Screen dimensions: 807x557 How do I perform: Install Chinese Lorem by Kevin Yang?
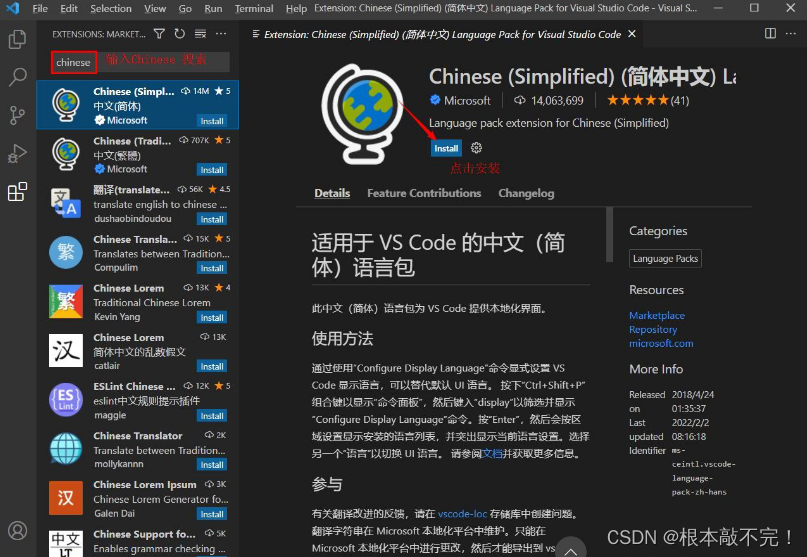click(212, 318)
